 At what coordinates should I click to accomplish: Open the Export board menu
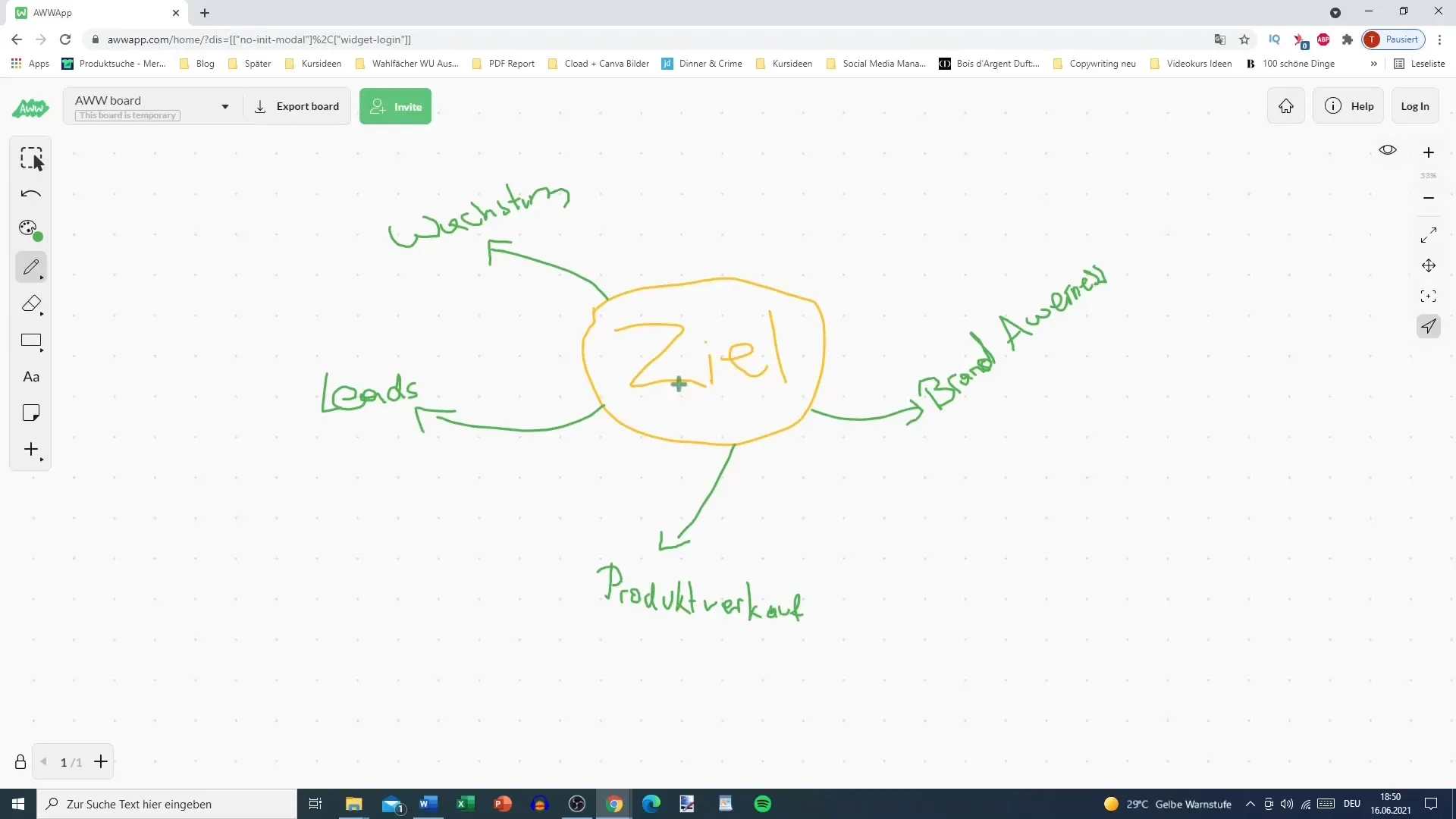pyautogui.click(x=297, y=106)
